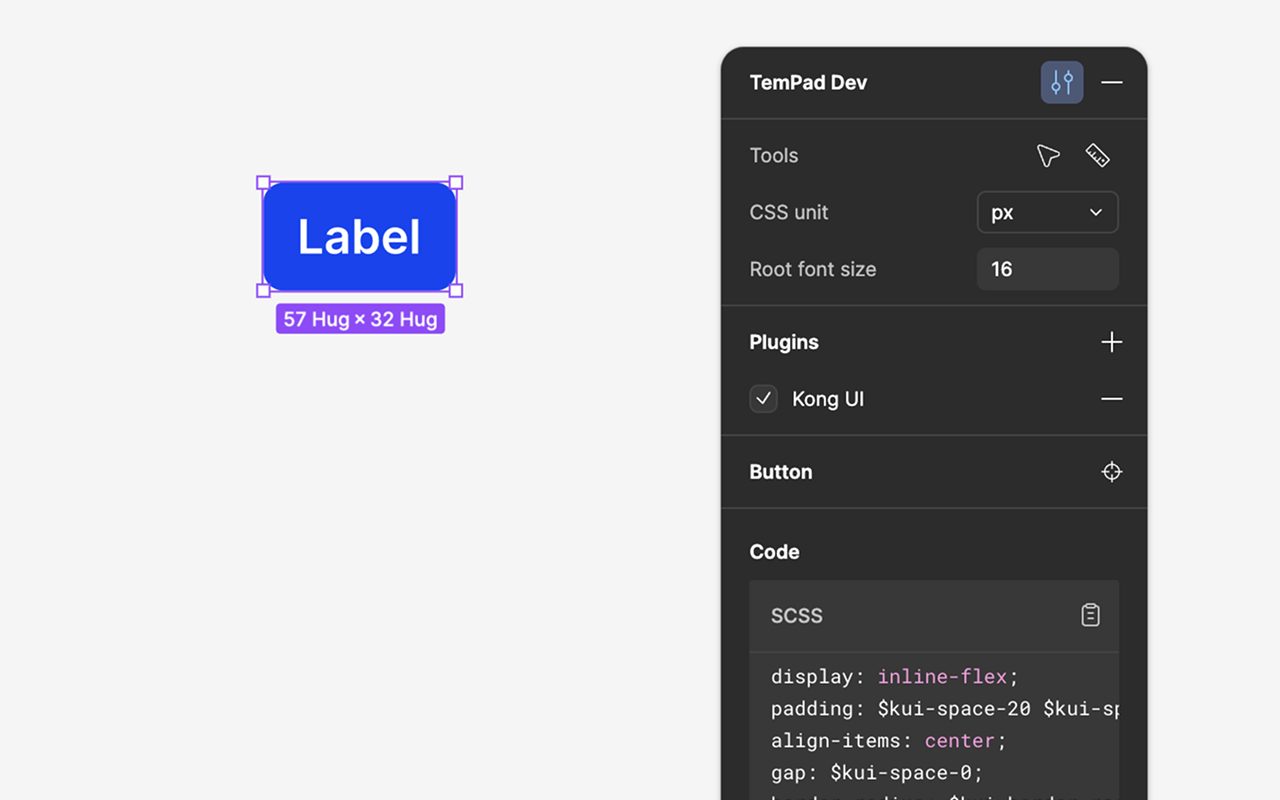Remove the Kong UI plugin
The height and width of the screenshot is (800, 1280).
pos(1111,398)
